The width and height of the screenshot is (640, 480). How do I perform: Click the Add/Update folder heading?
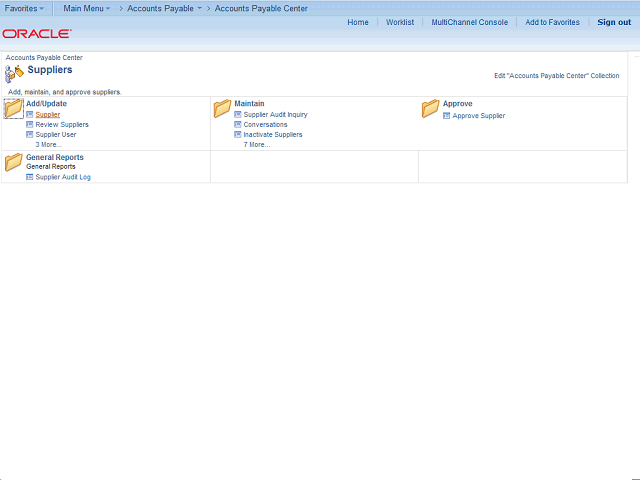[47, 104]
